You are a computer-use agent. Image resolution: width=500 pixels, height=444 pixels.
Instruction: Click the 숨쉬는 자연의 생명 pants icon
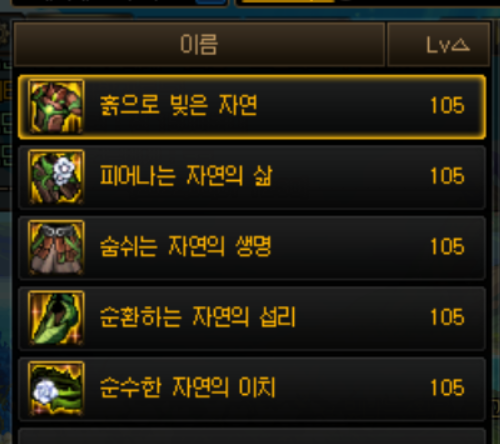click(56, 247)
